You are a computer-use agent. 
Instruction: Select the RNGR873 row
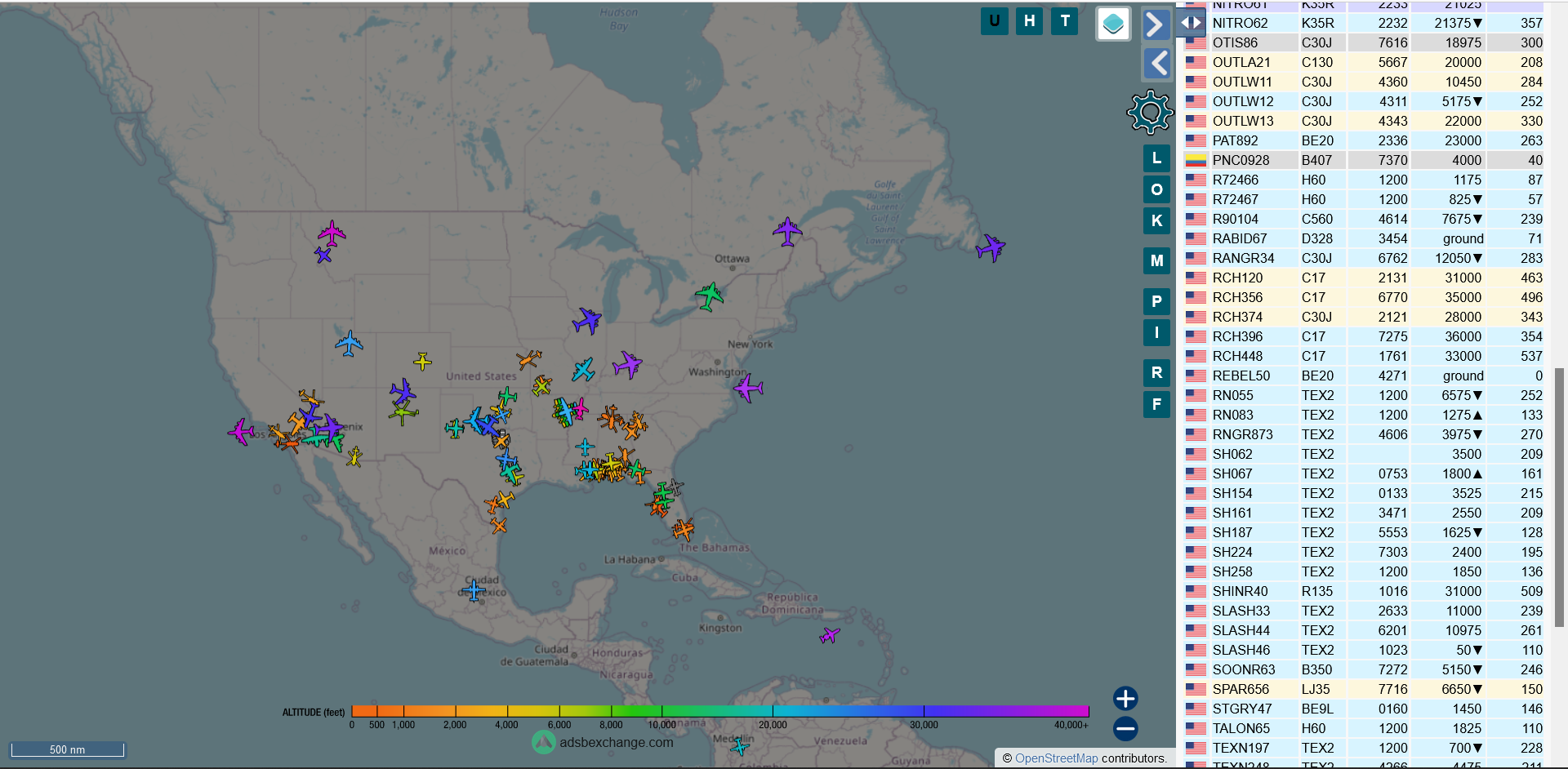coord(1364,434)
